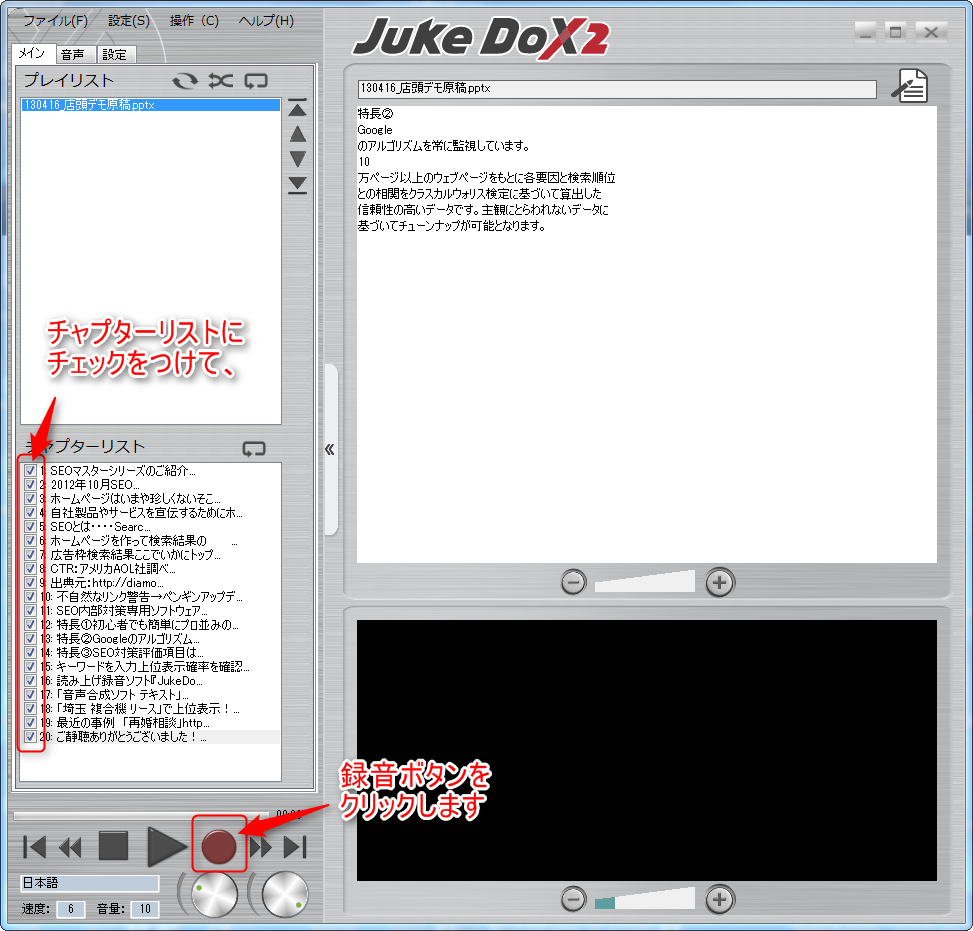Select chapter 15 キーワードを入力

(x=153, y=667)
